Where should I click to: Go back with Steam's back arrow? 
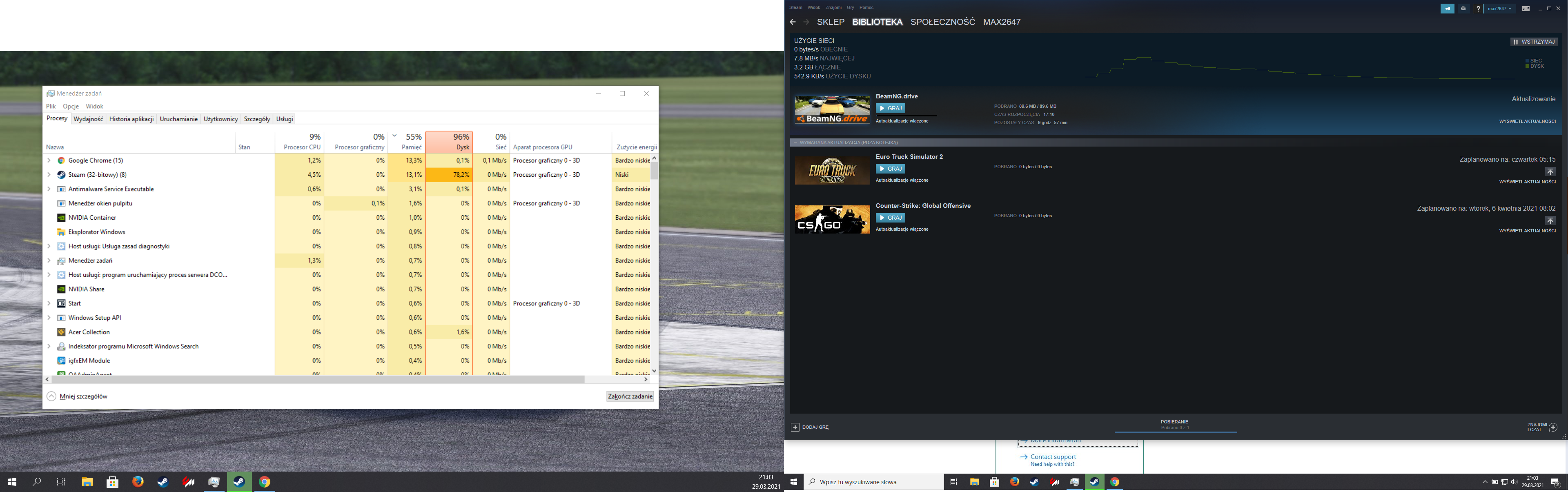(x=793, y=22)
